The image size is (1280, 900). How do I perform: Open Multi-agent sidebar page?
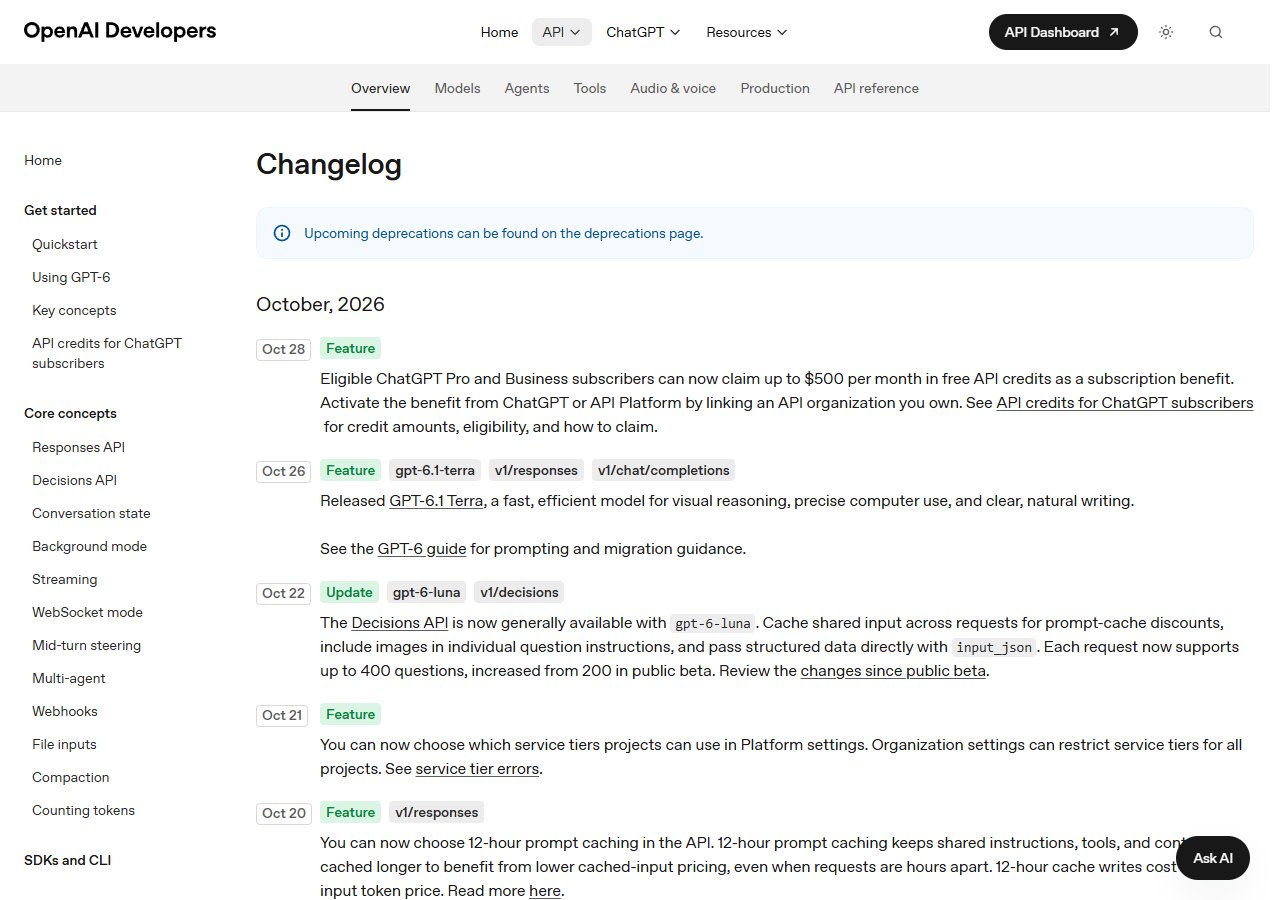point(69,678)
